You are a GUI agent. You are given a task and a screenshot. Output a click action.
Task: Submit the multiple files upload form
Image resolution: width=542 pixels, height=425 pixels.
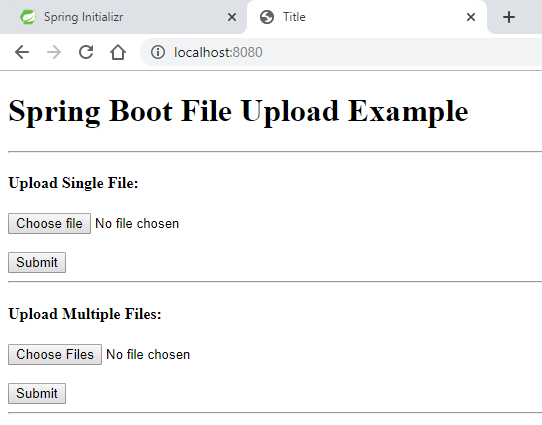click(x=37, y=394)
